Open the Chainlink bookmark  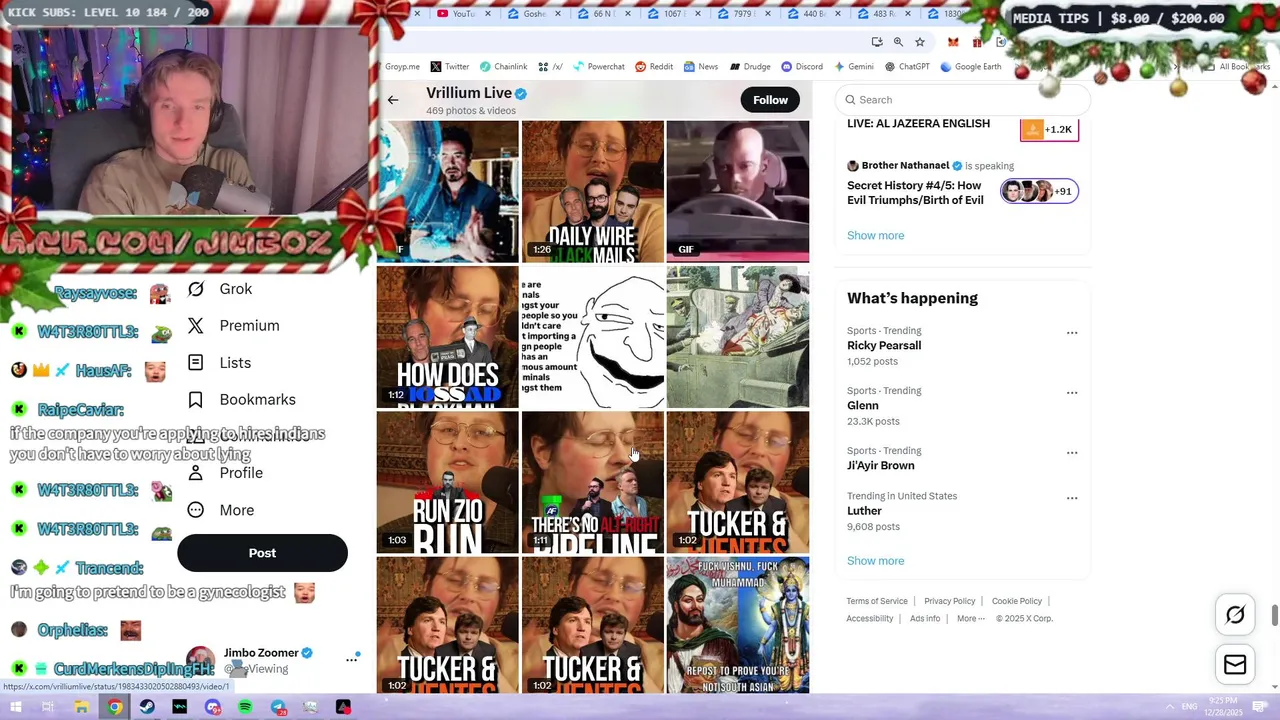click(x=503, y=67)
